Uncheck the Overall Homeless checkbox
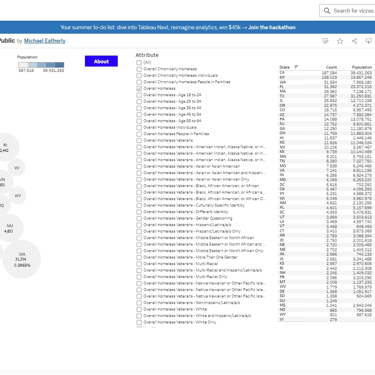This screenshot has height=375, width=375. pyautogui.click(x=139, y=88)
